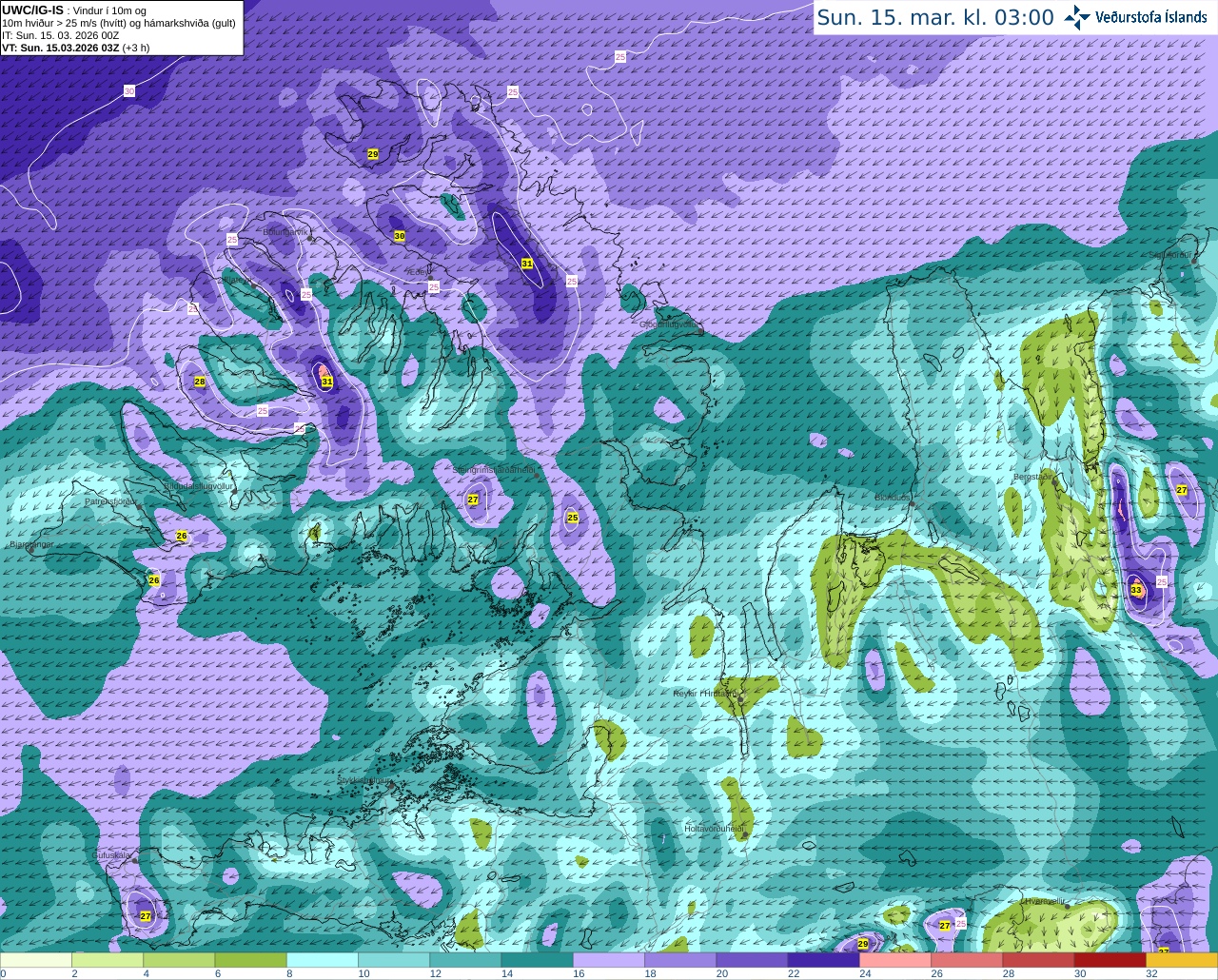
Task: Click the Veðurstofa Íslands logo wordmark
Action: point(1150,17)
